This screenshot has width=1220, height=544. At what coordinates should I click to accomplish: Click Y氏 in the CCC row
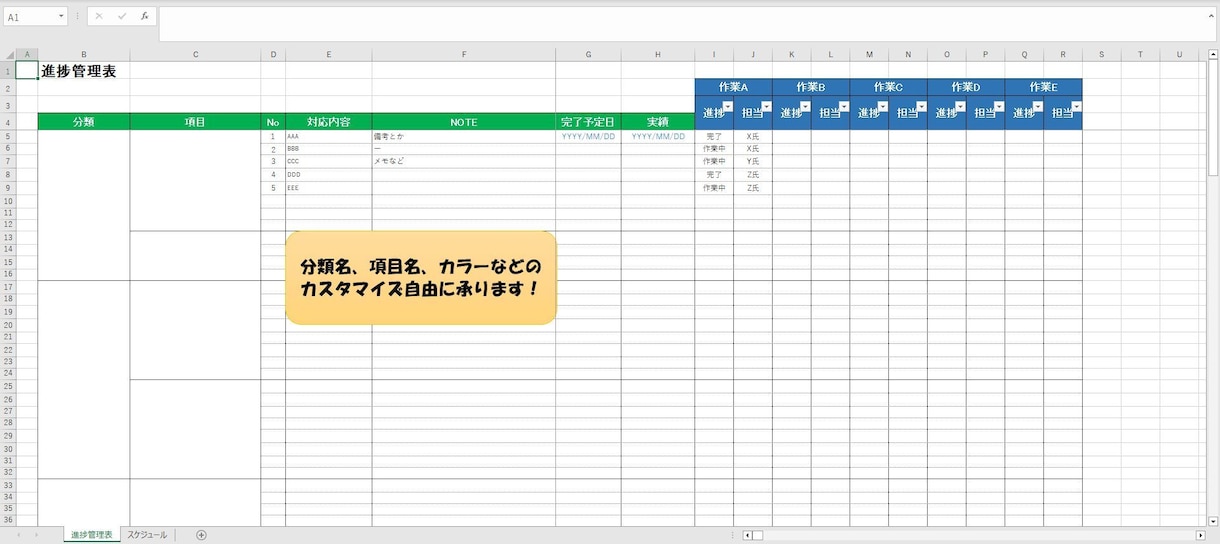click(x=753, y=161)
